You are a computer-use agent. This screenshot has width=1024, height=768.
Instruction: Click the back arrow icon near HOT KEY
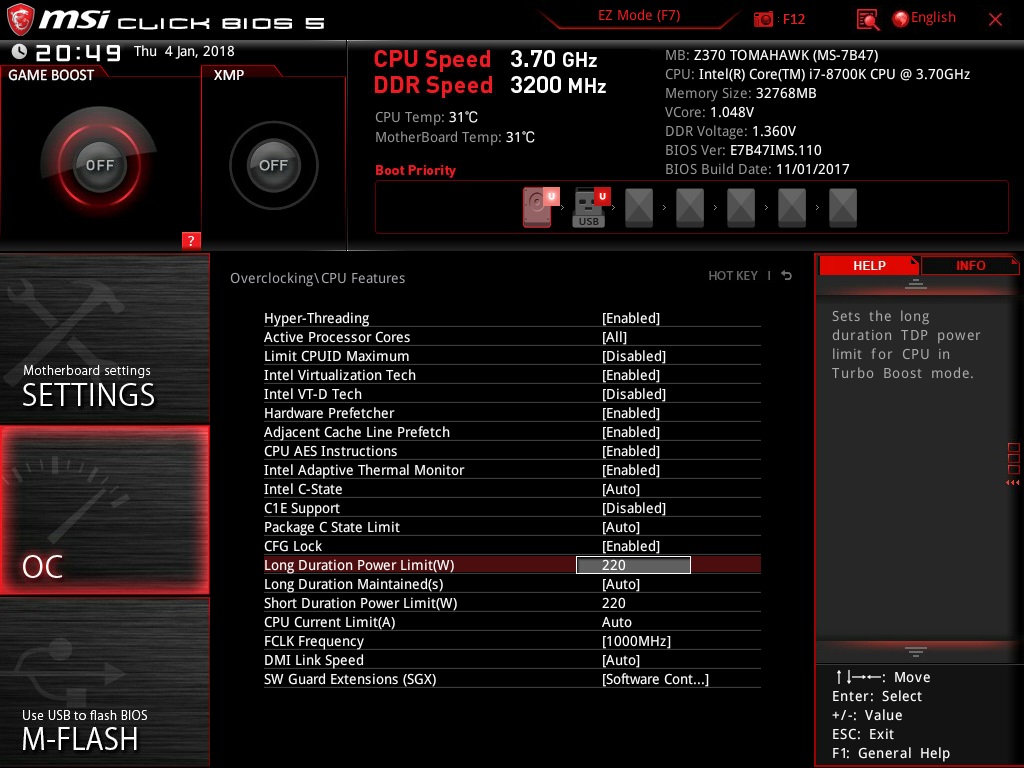pyautogui.click(x=787, y=276)
